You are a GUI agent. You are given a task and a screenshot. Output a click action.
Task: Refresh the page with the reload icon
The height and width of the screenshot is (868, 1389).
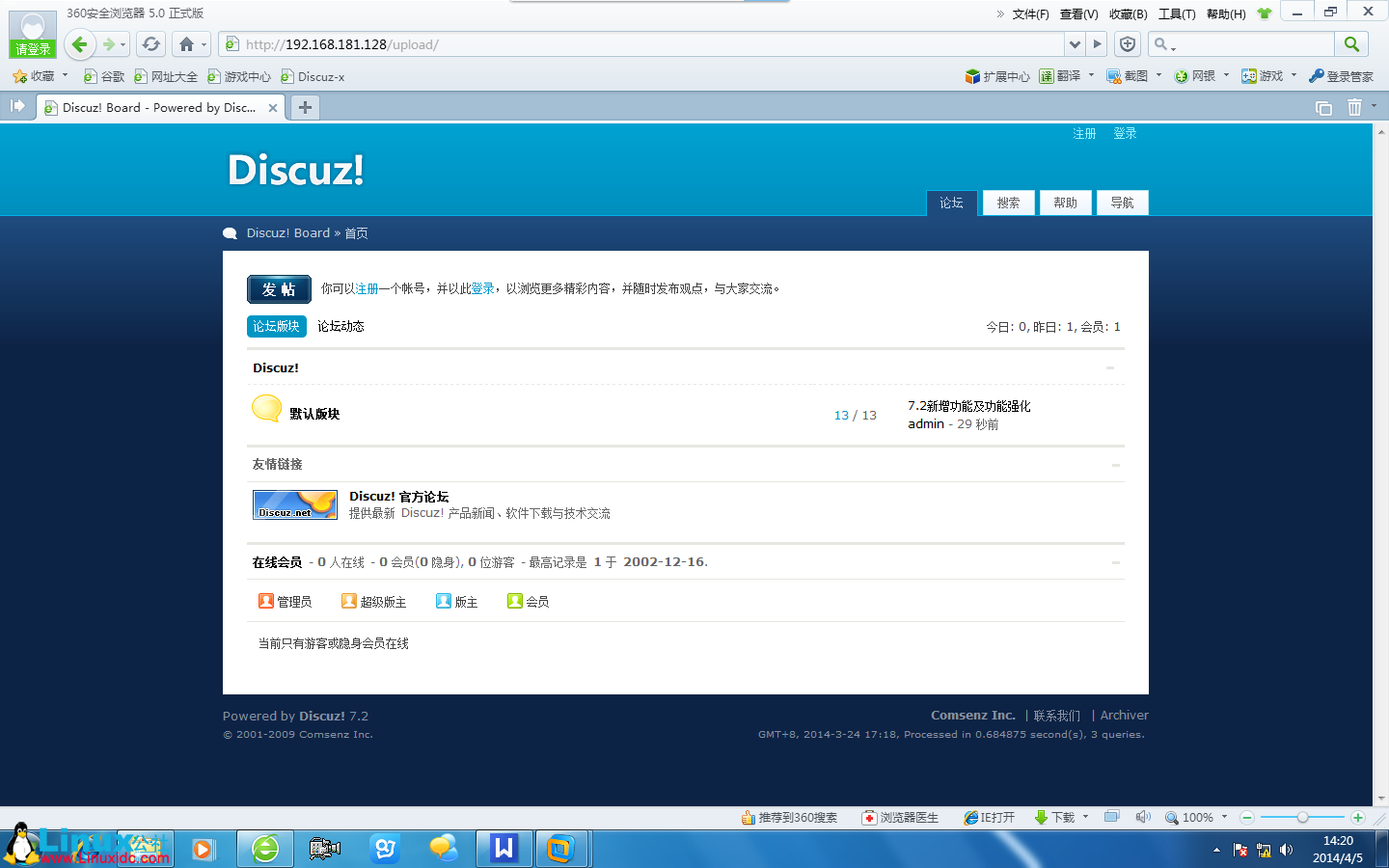pyautogui.click(x=152, y=44)
